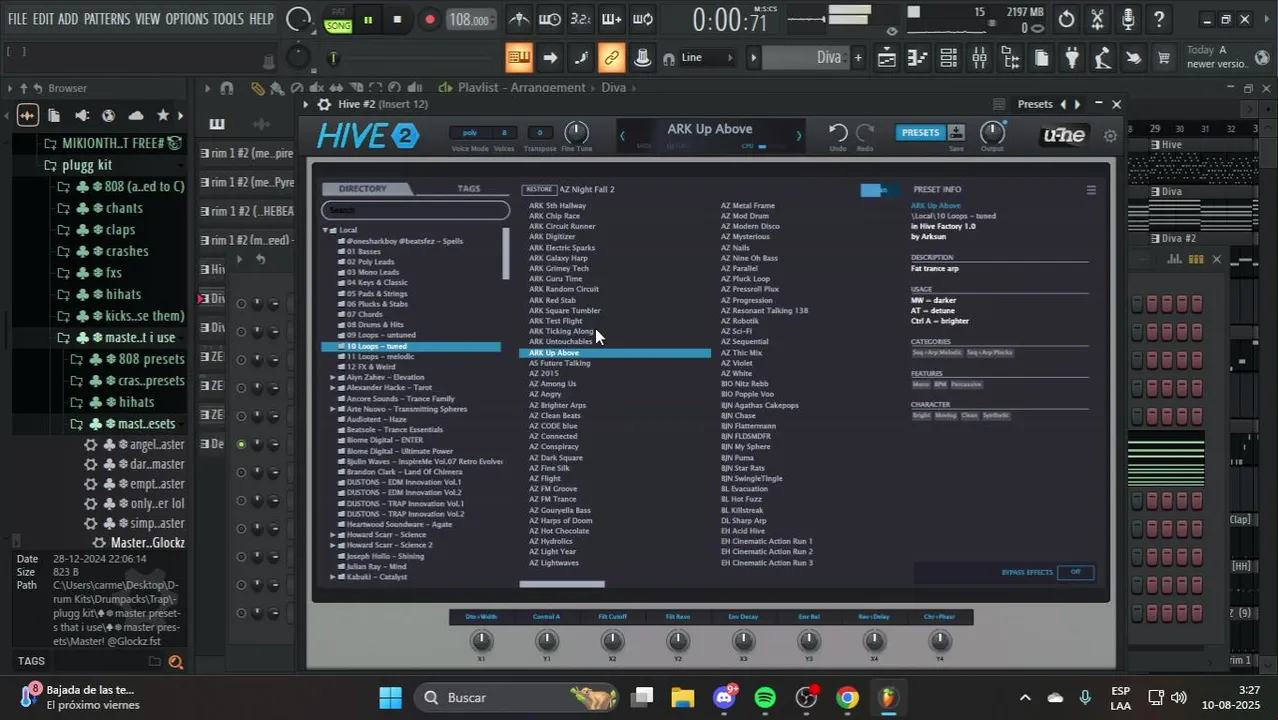Screen dimensions: 1278x720
Task: Click the Presets label in plugin header
Action: pyautogui.click(x=1035, y=104)
